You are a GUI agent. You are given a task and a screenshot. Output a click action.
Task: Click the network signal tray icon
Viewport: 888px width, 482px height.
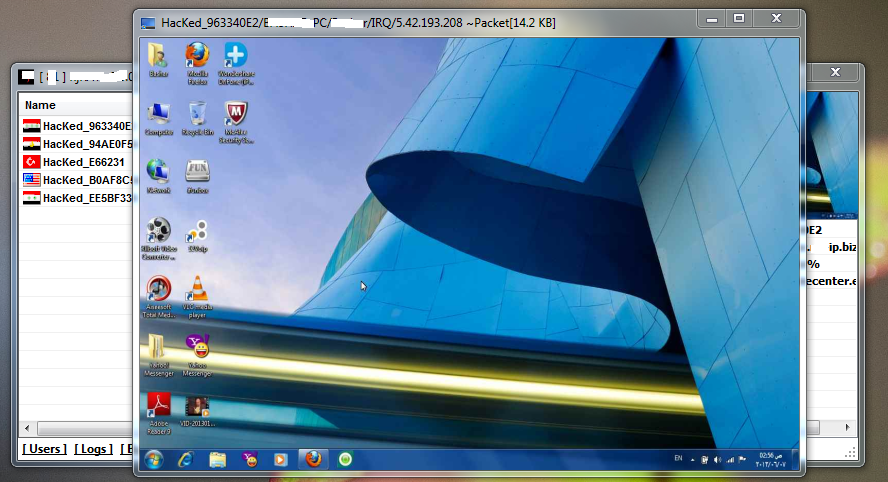coord(730,460)
